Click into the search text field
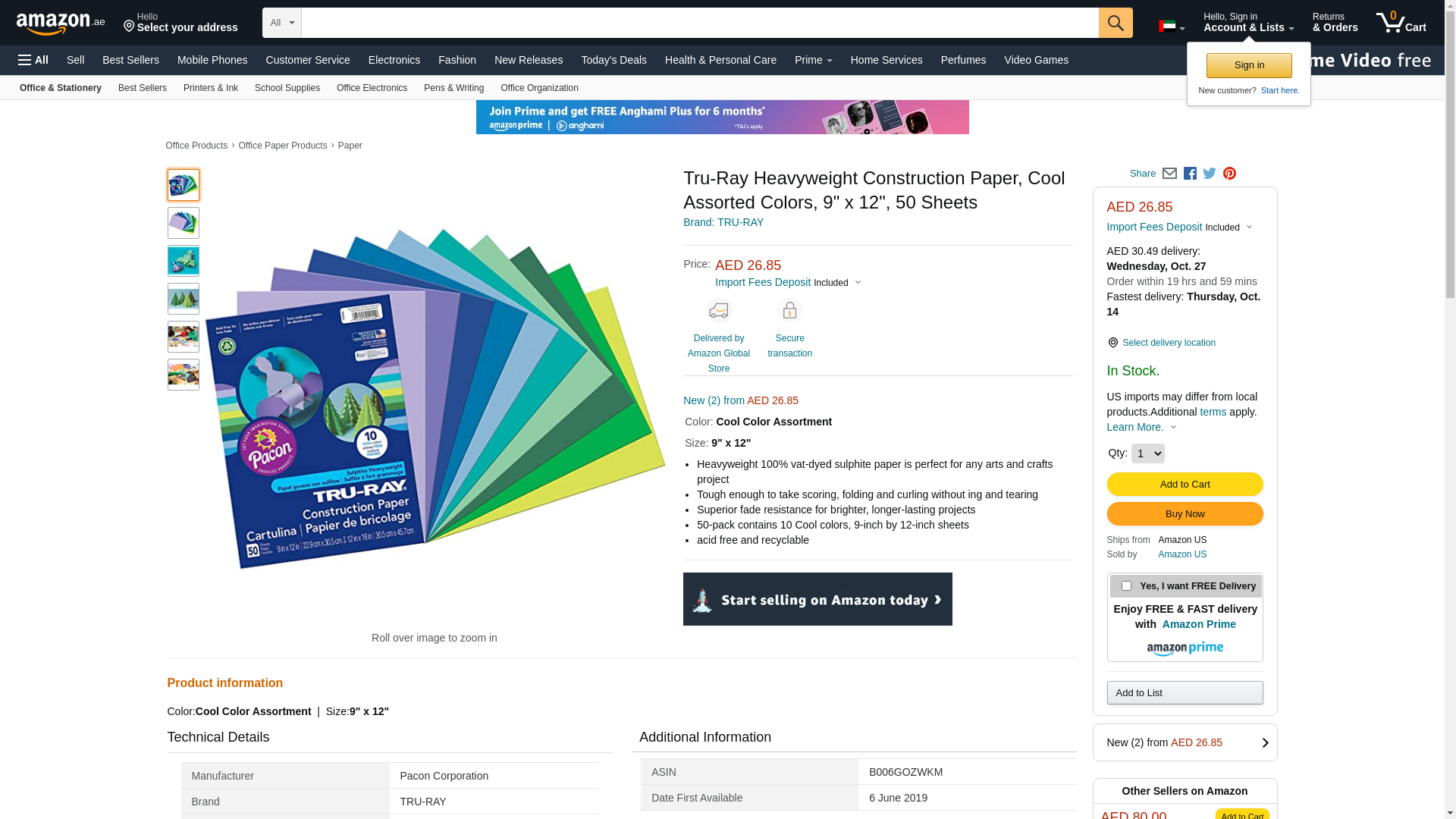The height and width of the screenshot is (819, 1456). (699, 23)
